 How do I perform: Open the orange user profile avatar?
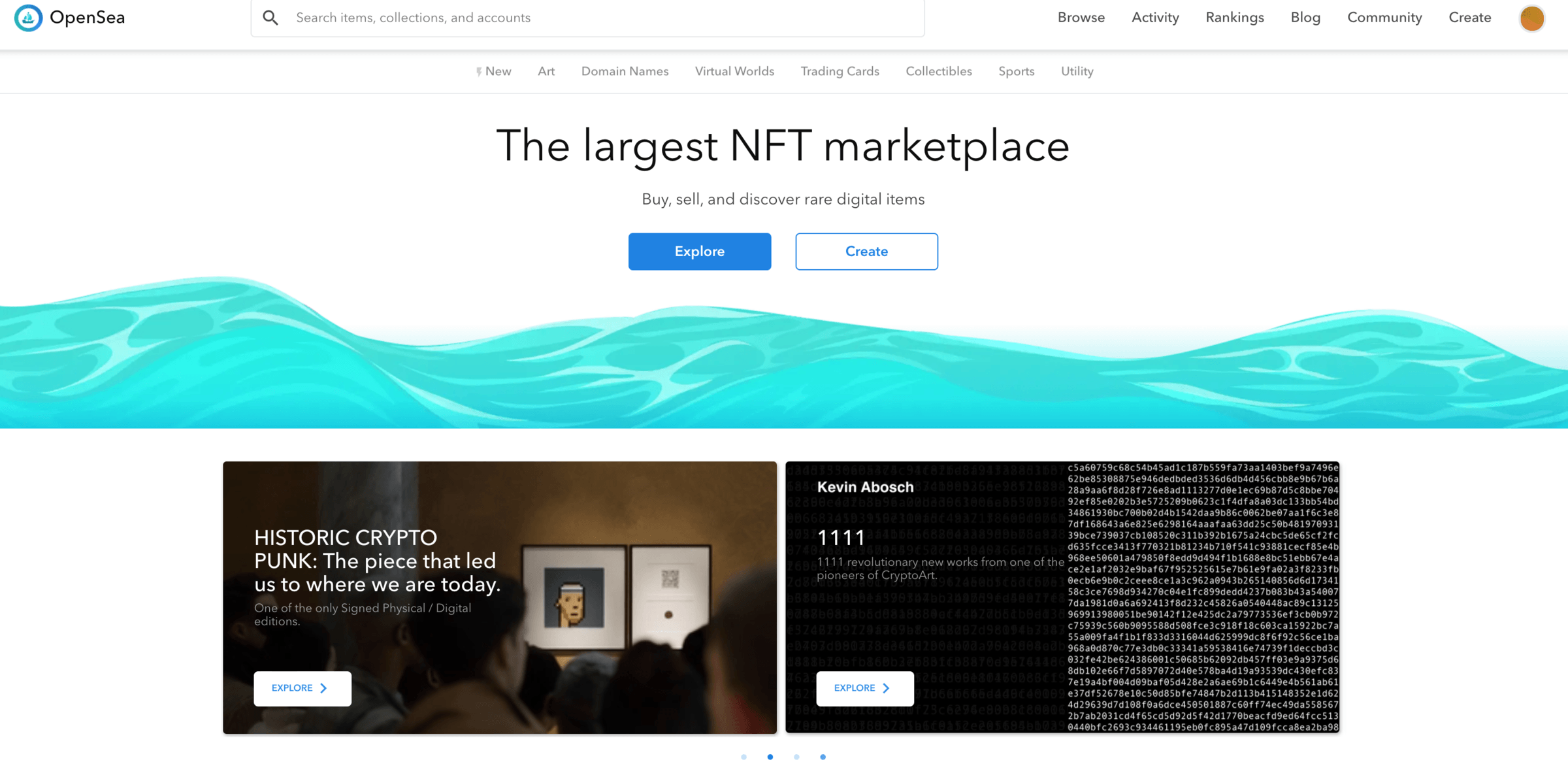(1531, 18)
